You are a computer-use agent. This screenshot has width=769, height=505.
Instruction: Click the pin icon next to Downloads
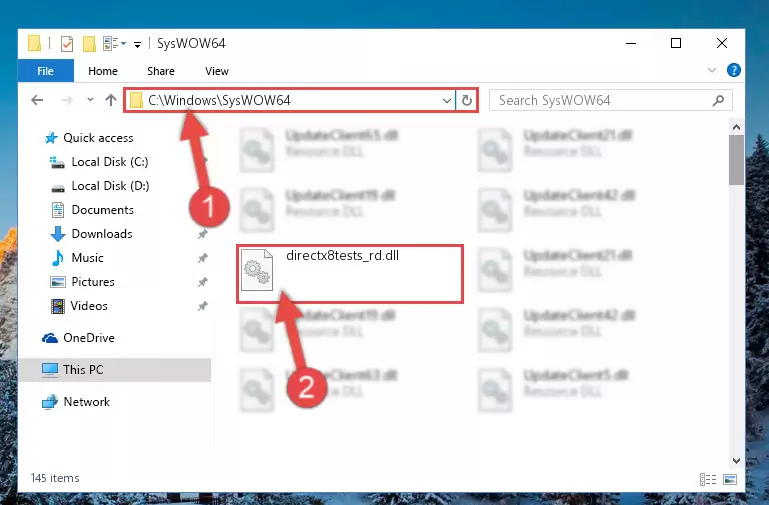pos(203,234)
